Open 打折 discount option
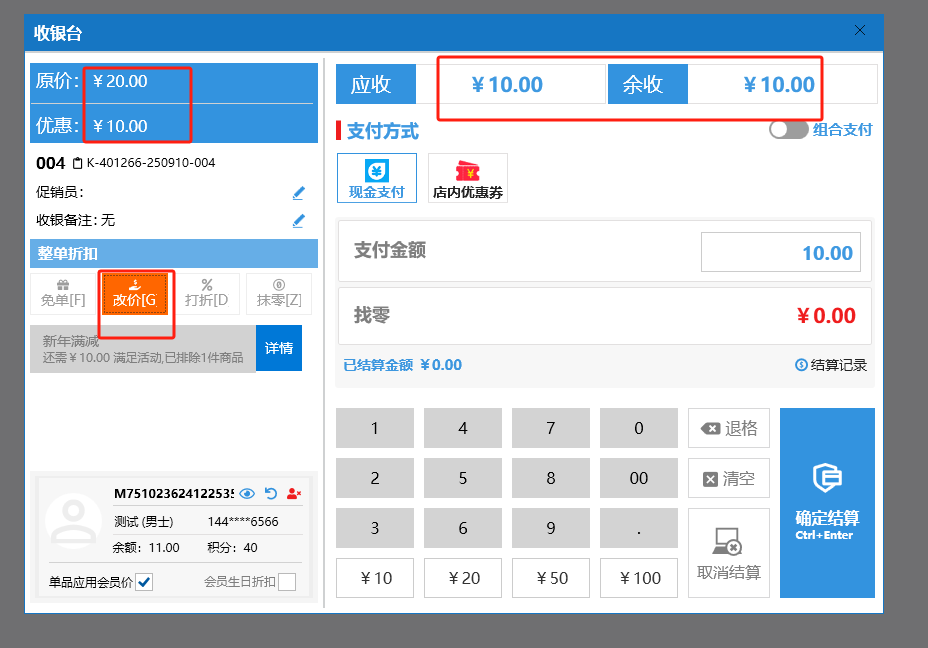This screenshot has width=928, height=648. (207, 293)
